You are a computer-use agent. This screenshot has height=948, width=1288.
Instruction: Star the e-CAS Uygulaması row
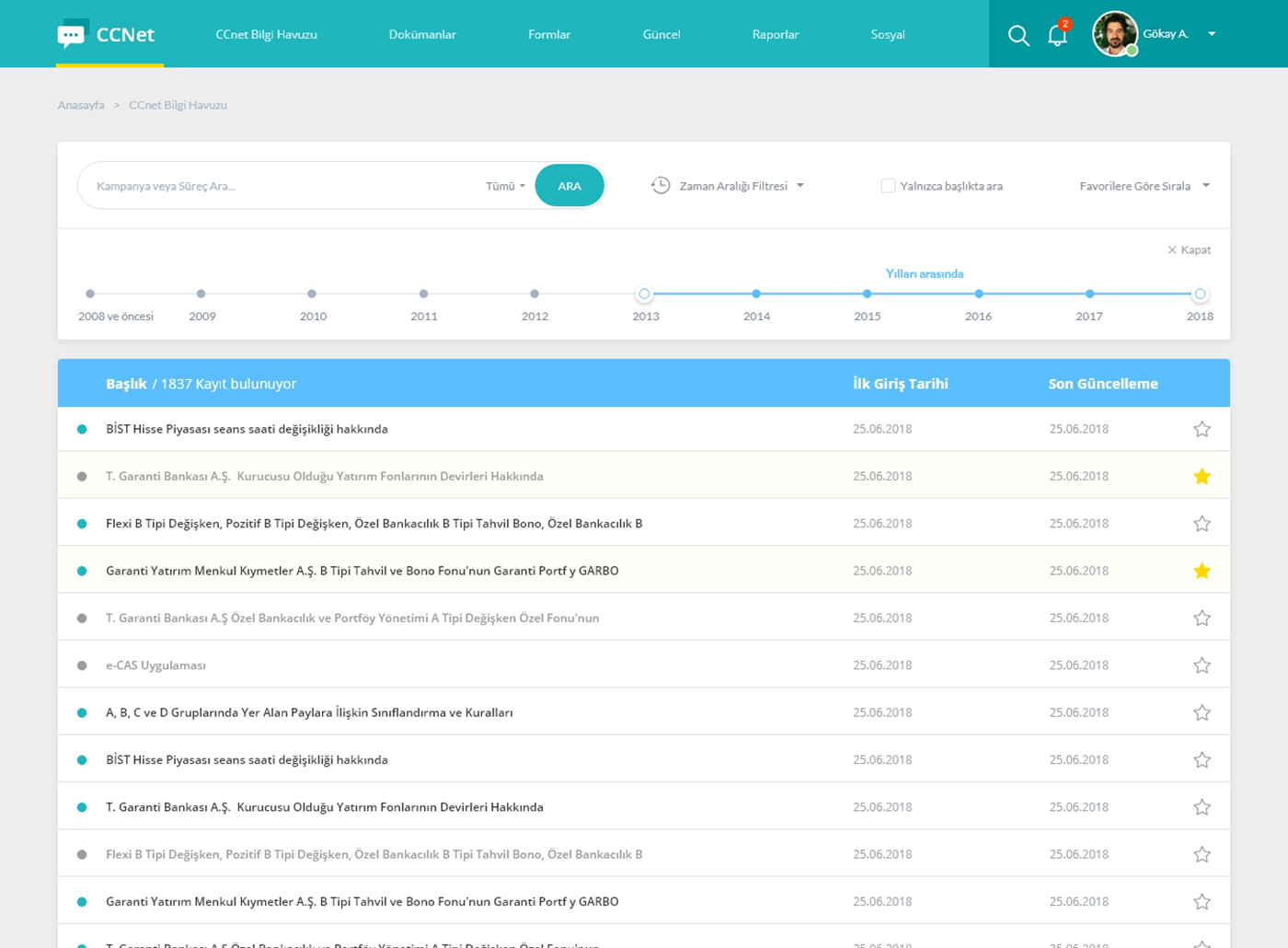click(1202, 665)
